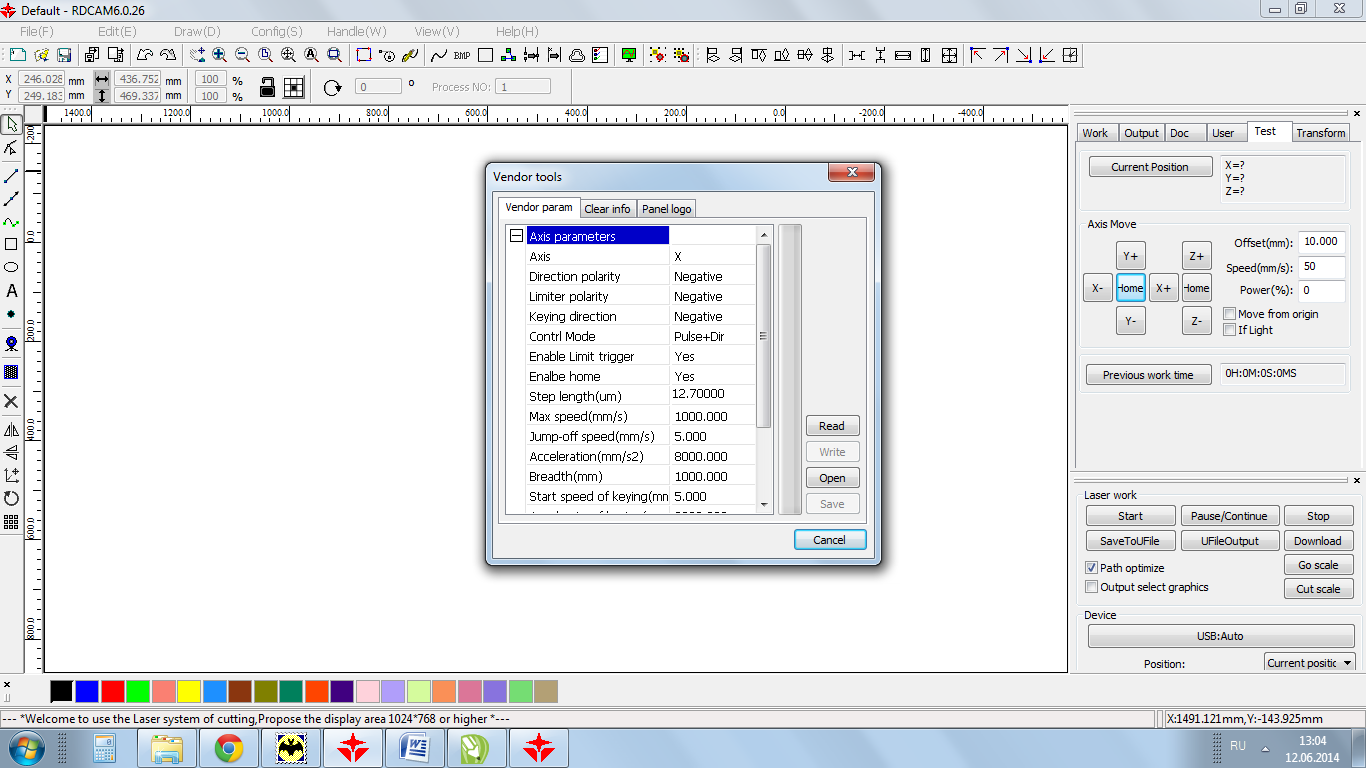Tick the Move from origin checkbox
Viewport: 1366px width, 768px height.
tap(1230, 314)
